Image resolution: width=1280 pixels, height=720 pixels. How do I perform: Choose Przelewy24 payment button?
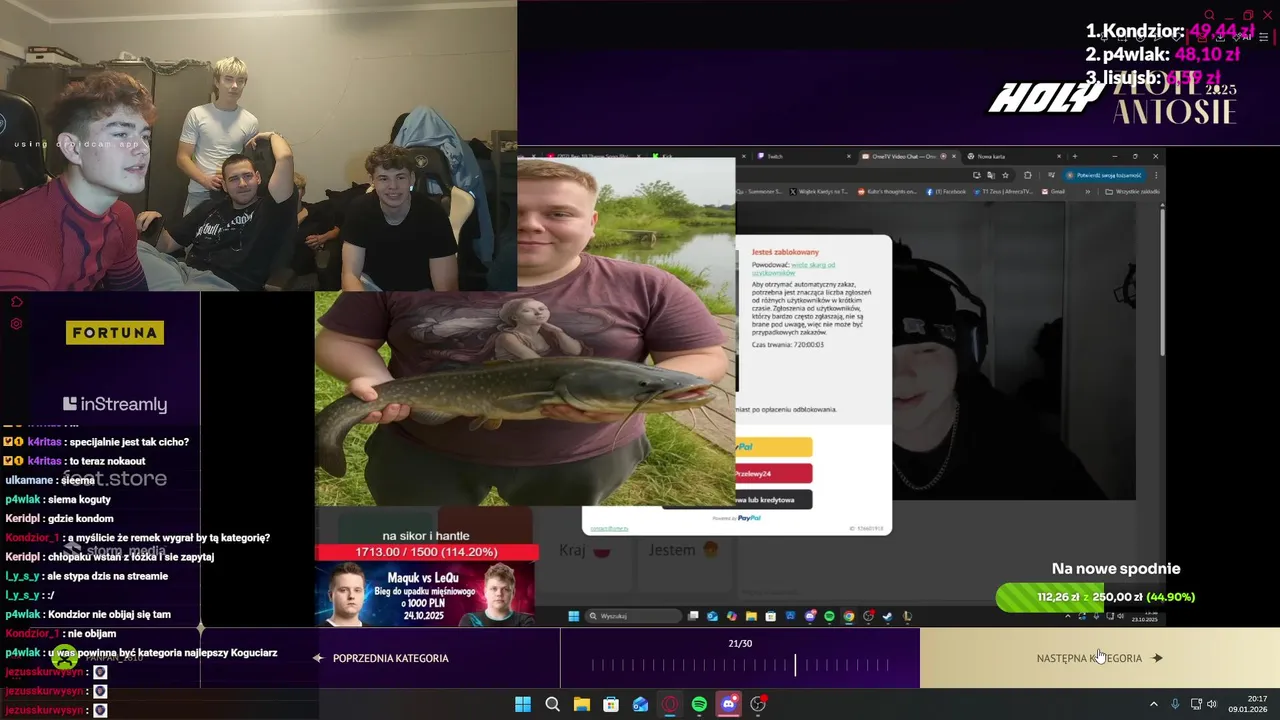772,473
